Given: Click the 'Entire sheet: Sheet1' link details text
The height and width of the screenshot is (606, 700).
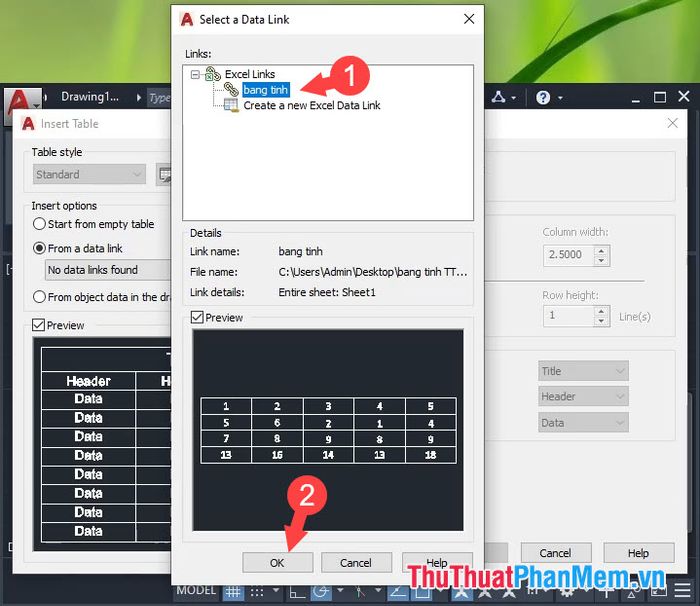Looking at the screenshot, I should [327, 292].
